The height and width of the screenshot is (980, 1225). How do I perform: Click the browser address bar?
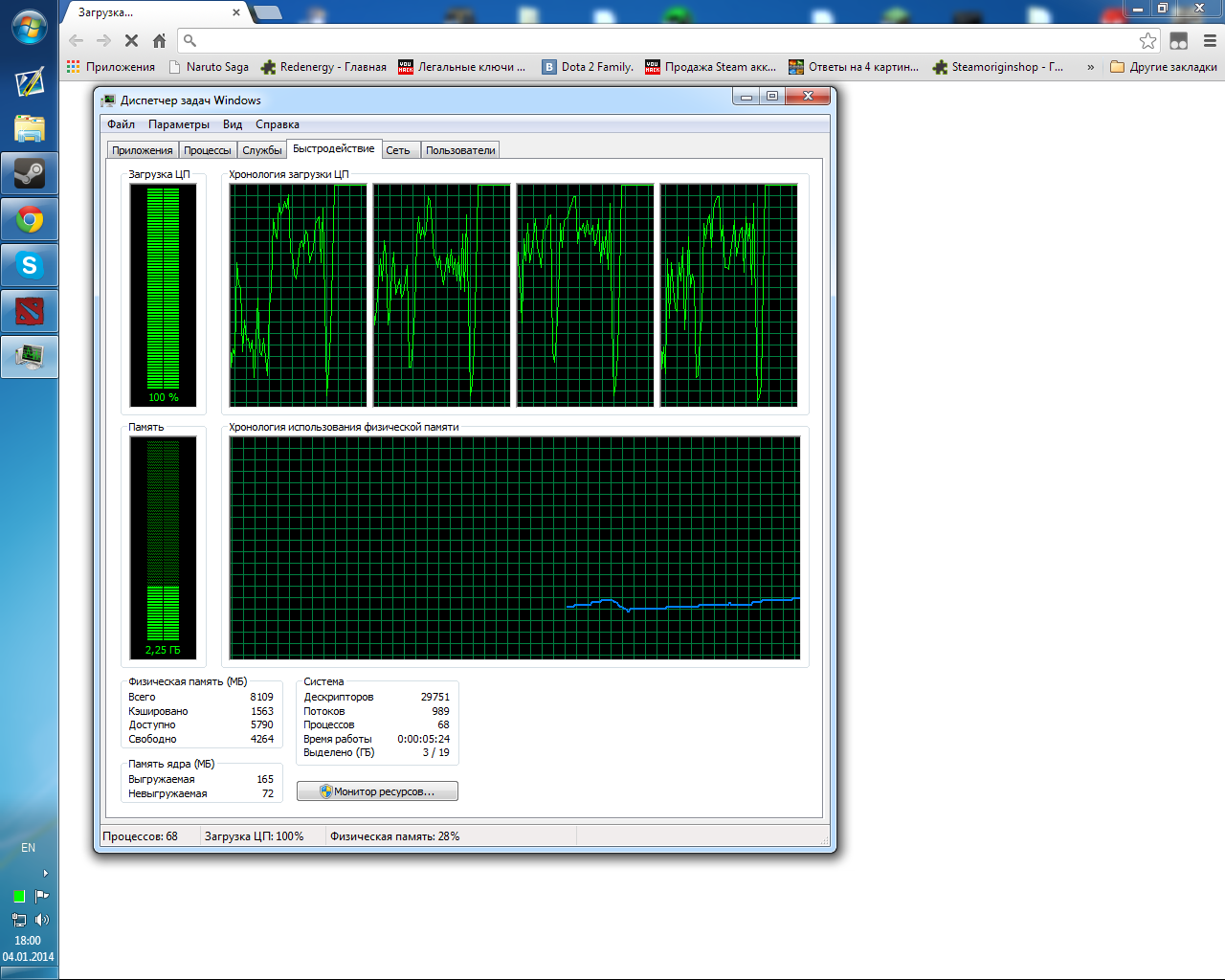660,40
